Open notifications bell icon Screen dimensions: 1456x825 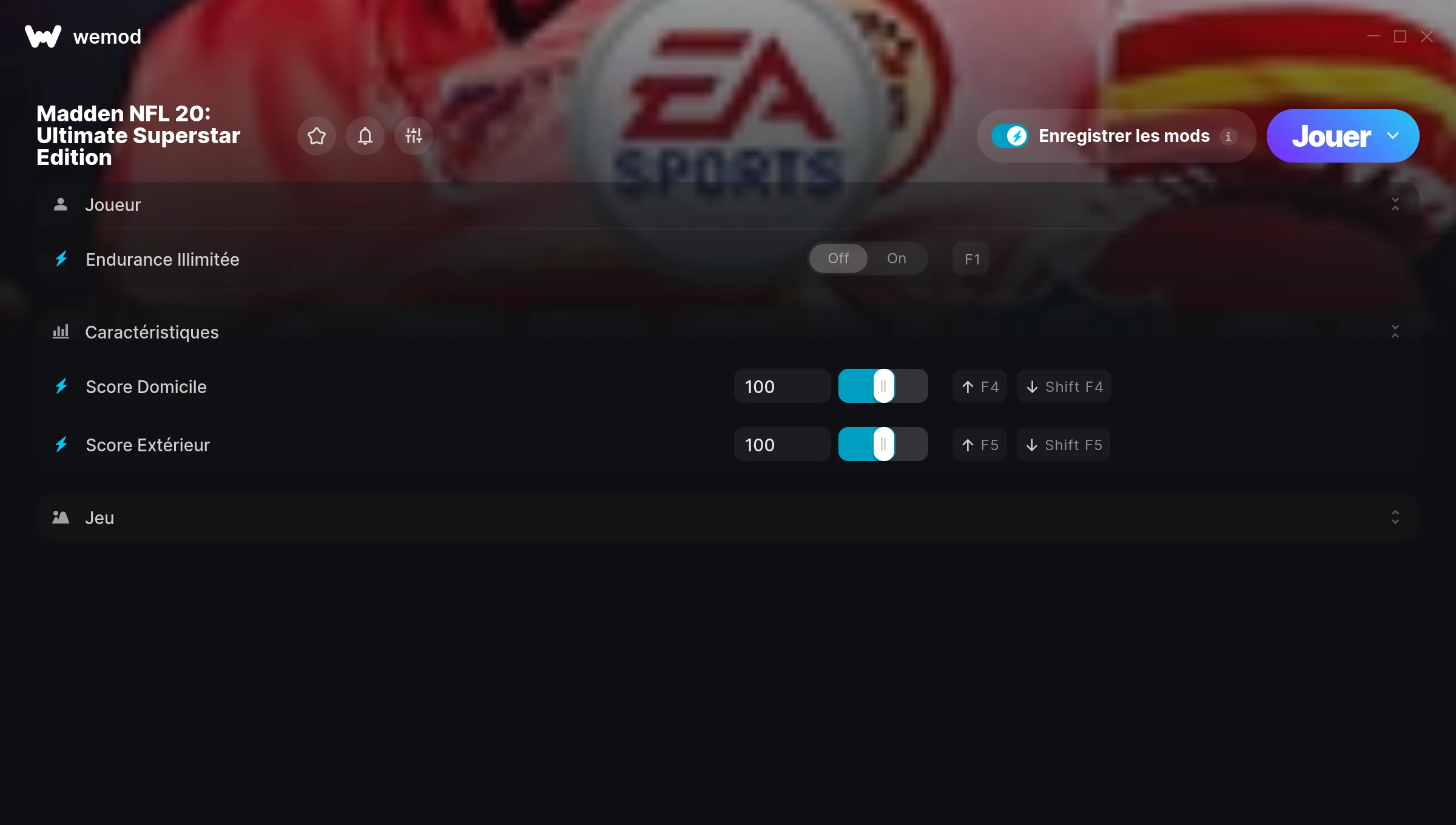coord(365,136)
